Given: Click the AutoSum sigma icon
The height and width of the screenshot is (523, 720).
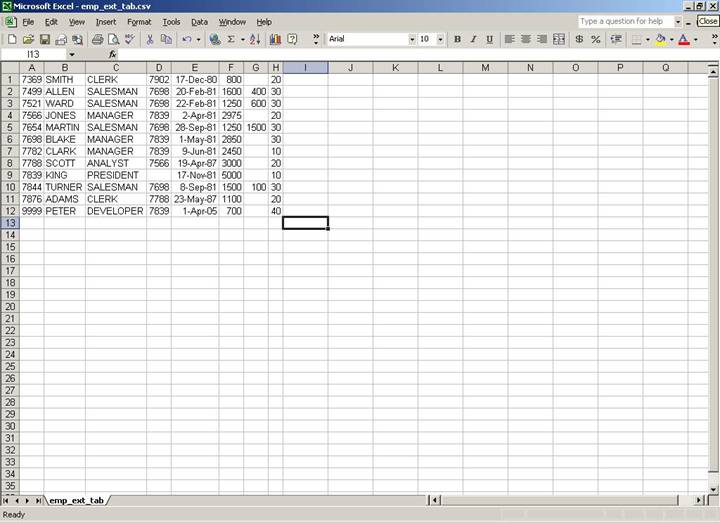Looking at the screenshot, I should (231, 39).
